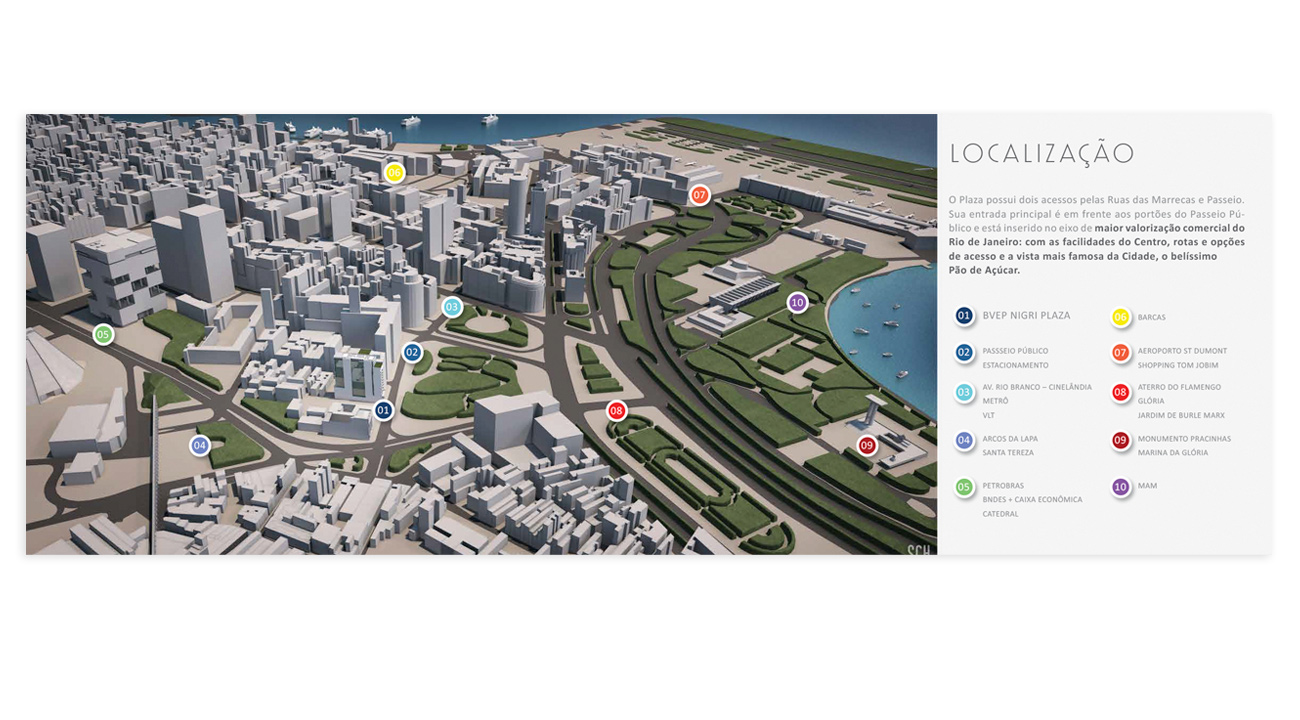Click the 'MONUMENTO PRACINHAS' legend text
This screenshot has width=1300, height=720.
pos(1184,439)
